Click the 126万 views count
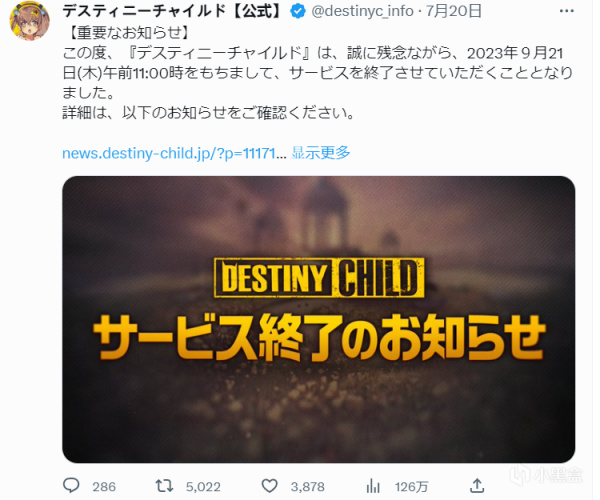 pos(411,487)
